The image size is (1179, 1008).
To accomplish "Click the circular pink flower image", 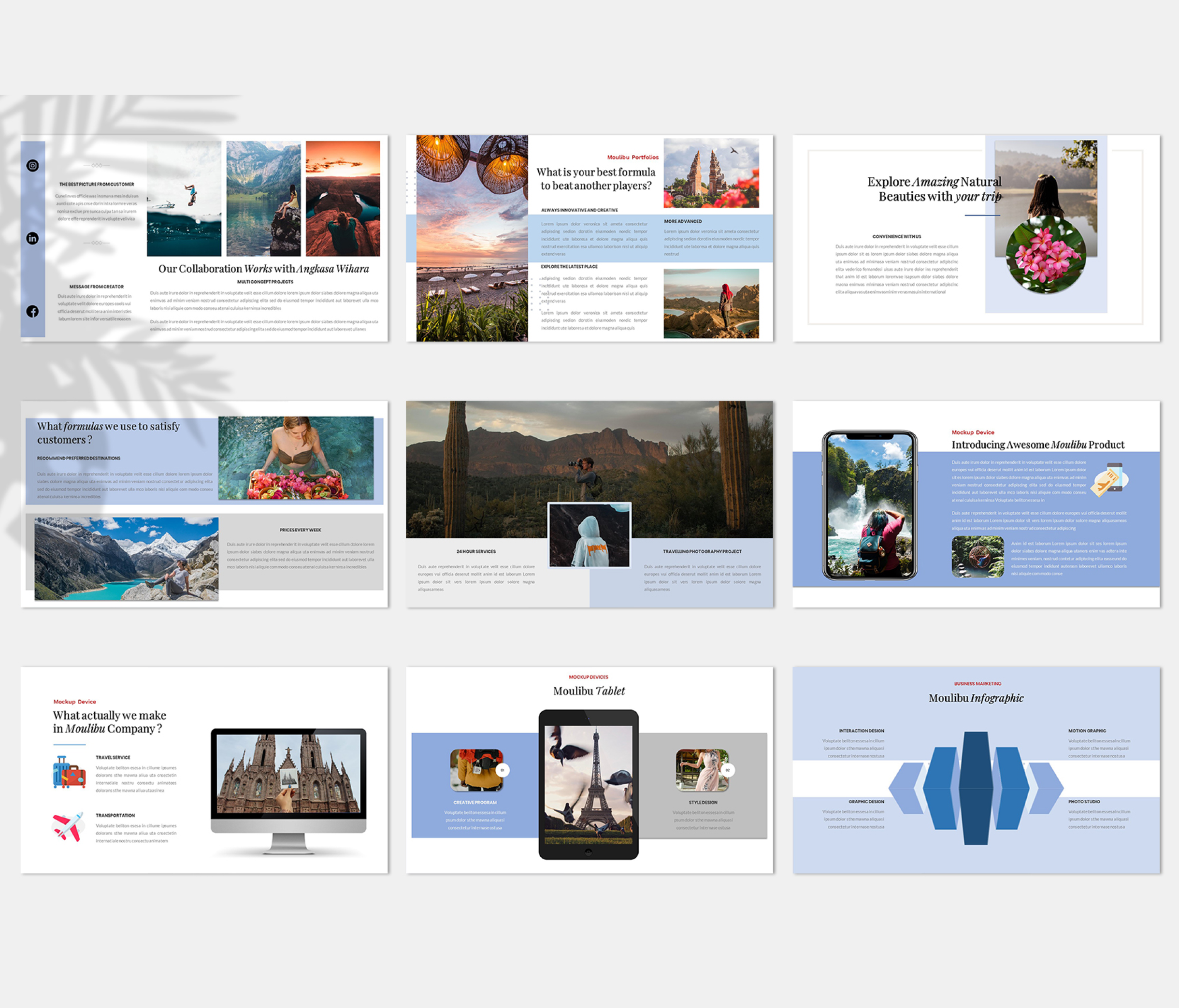I will 1046,254.
